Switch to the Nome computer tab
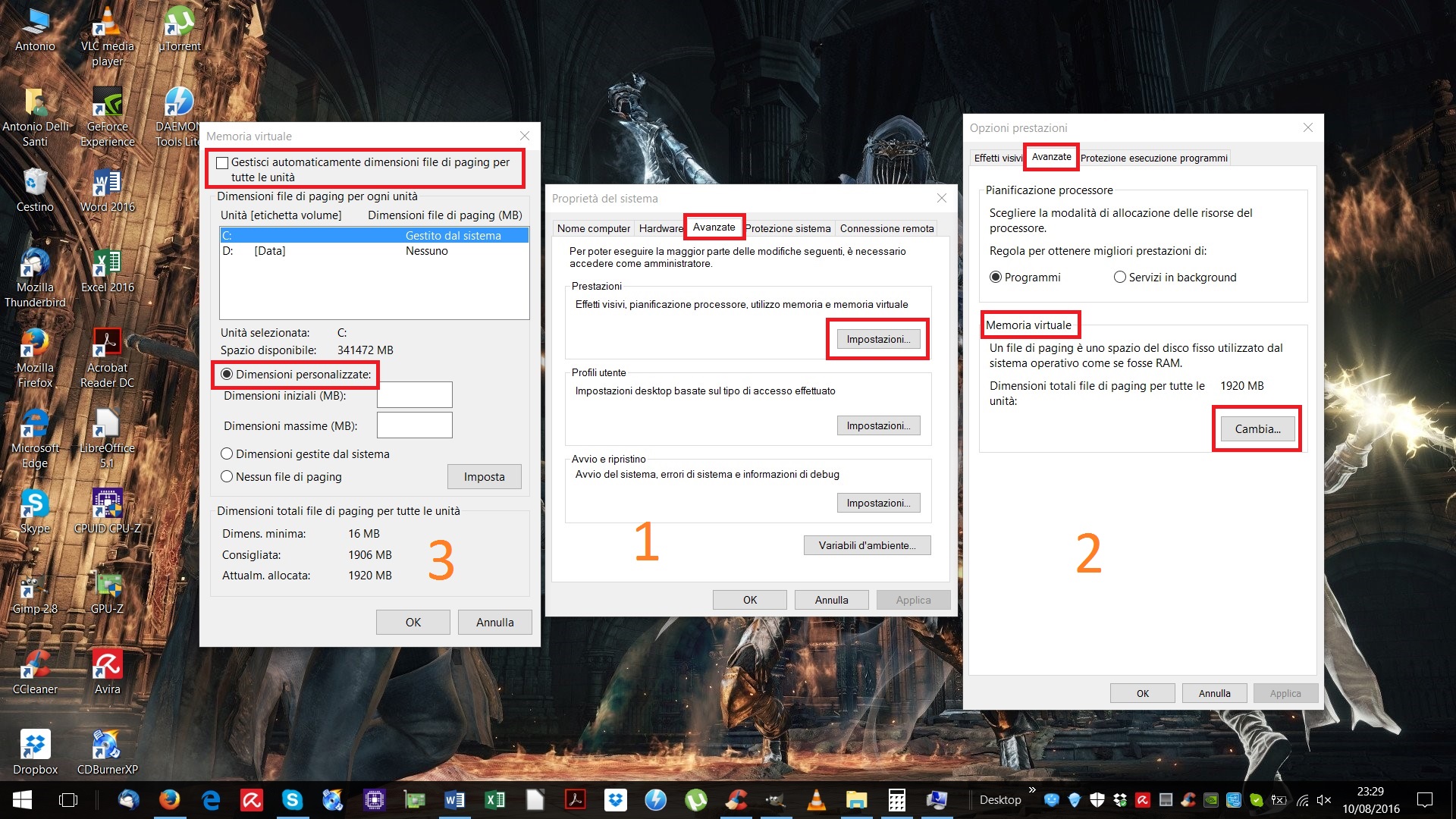This screenshot has width=1456, height=819. click(593, 228)
